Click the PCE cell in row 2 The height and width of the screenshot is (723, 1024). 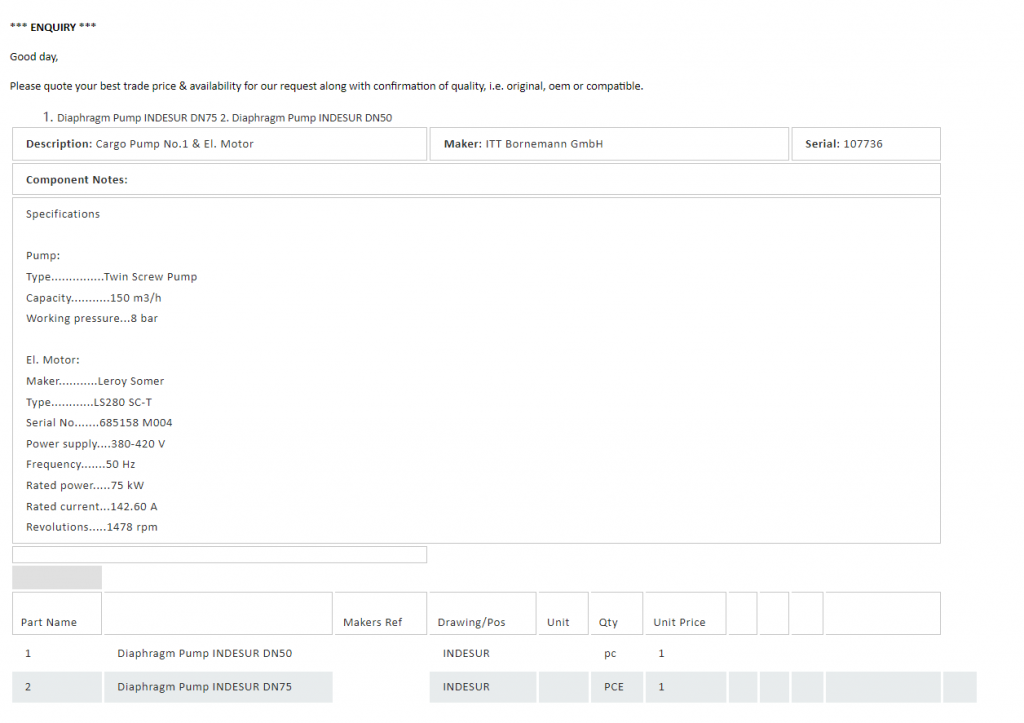(613, 687)
